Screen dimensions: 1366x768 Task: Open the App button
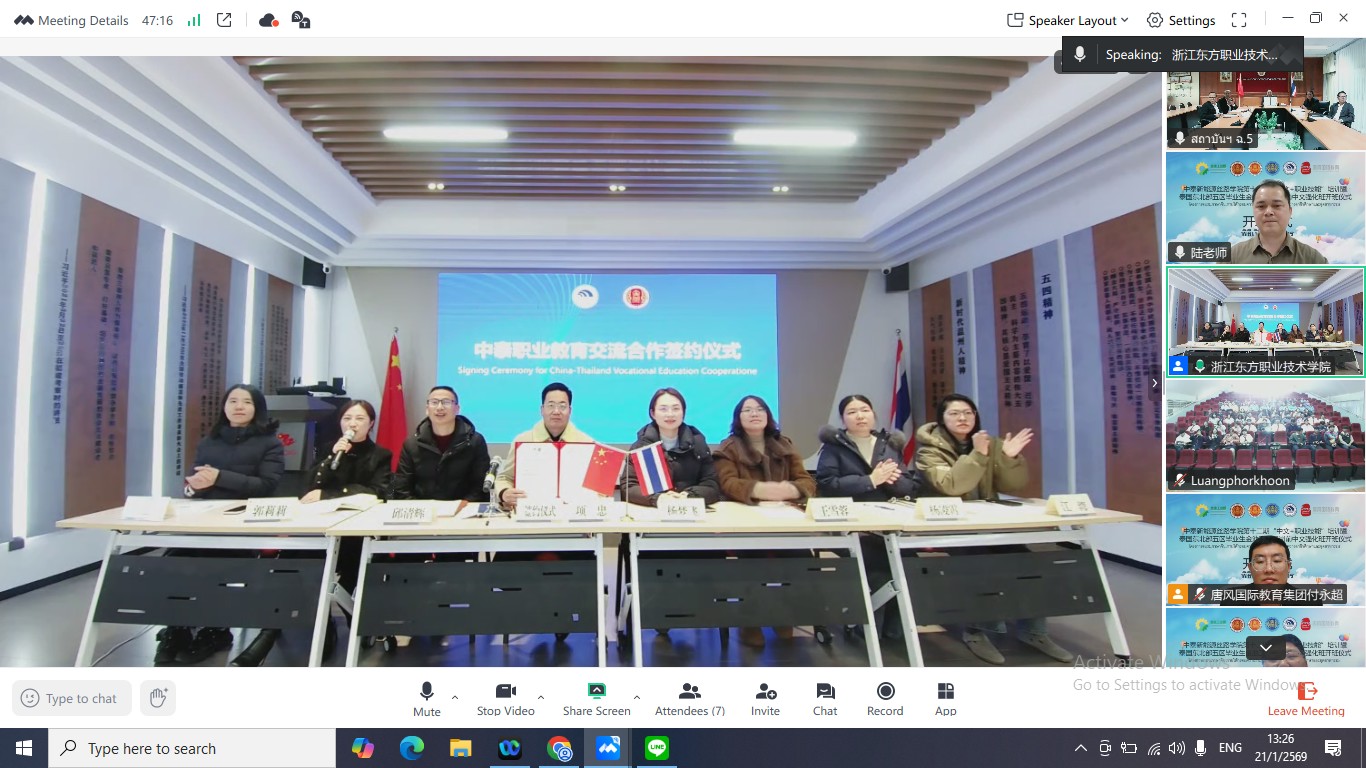[946, 699]
